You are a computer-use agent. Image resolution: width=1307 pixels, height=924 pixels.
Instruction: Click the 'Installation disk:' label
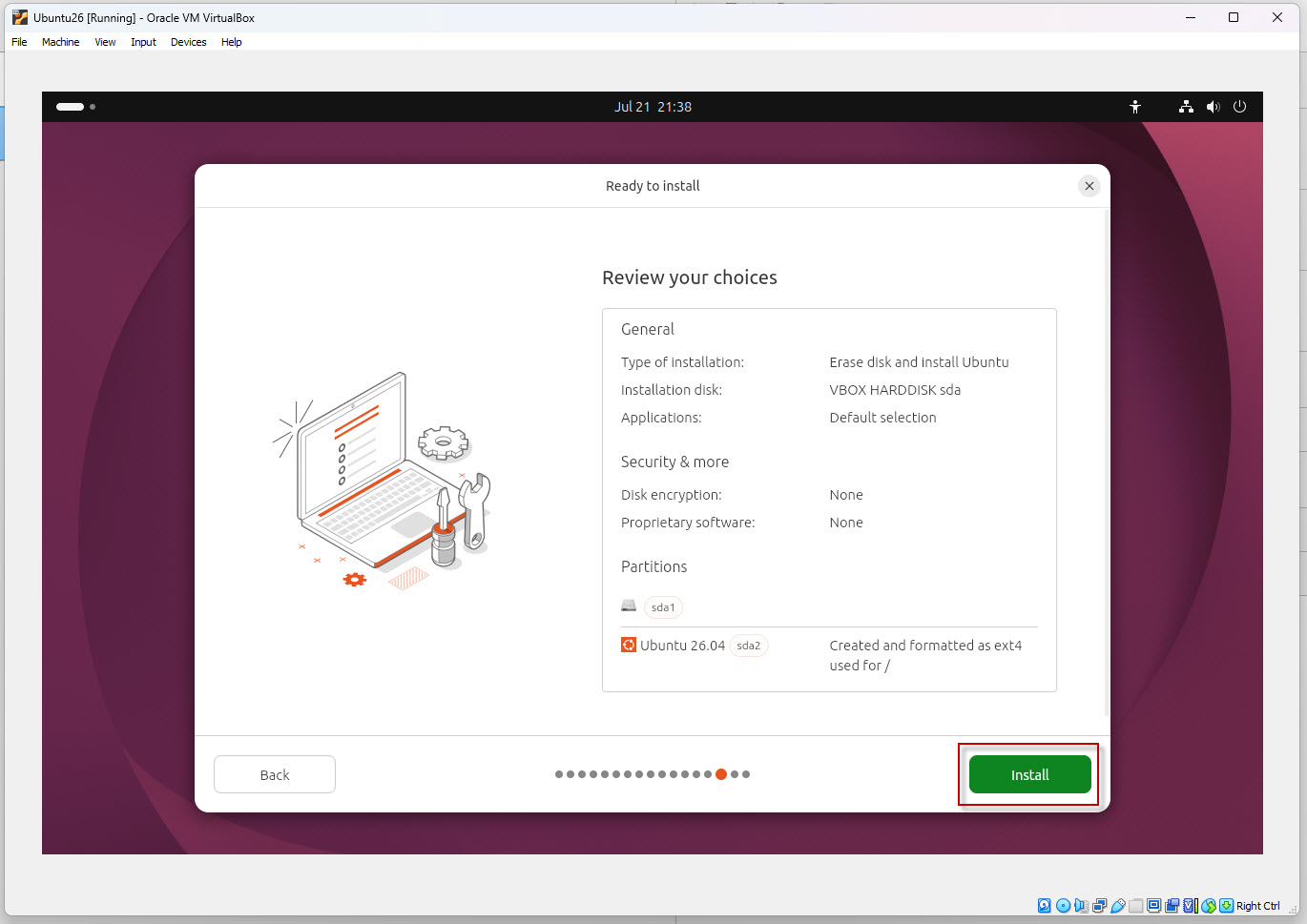672,390
